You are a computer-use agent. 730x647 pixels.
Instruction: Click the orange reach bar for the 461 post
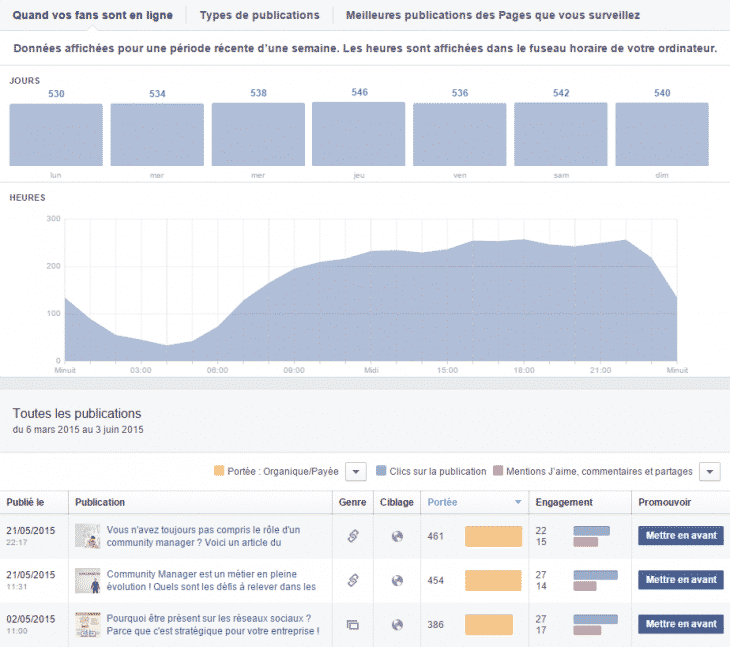[493, 536]
